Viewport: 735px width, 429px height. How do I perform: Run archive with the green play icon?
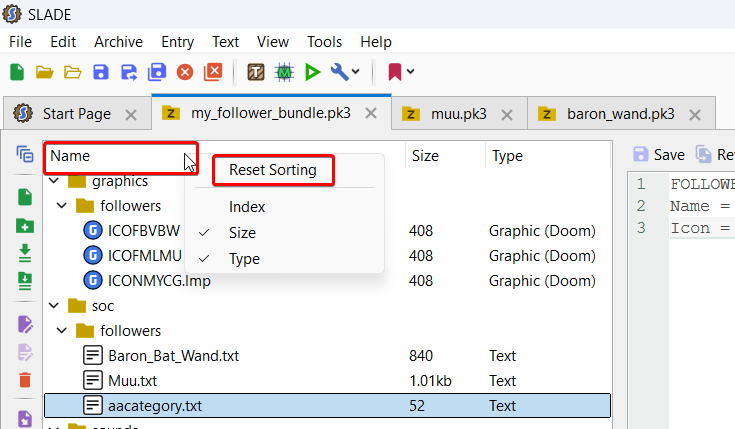point(313,72)
